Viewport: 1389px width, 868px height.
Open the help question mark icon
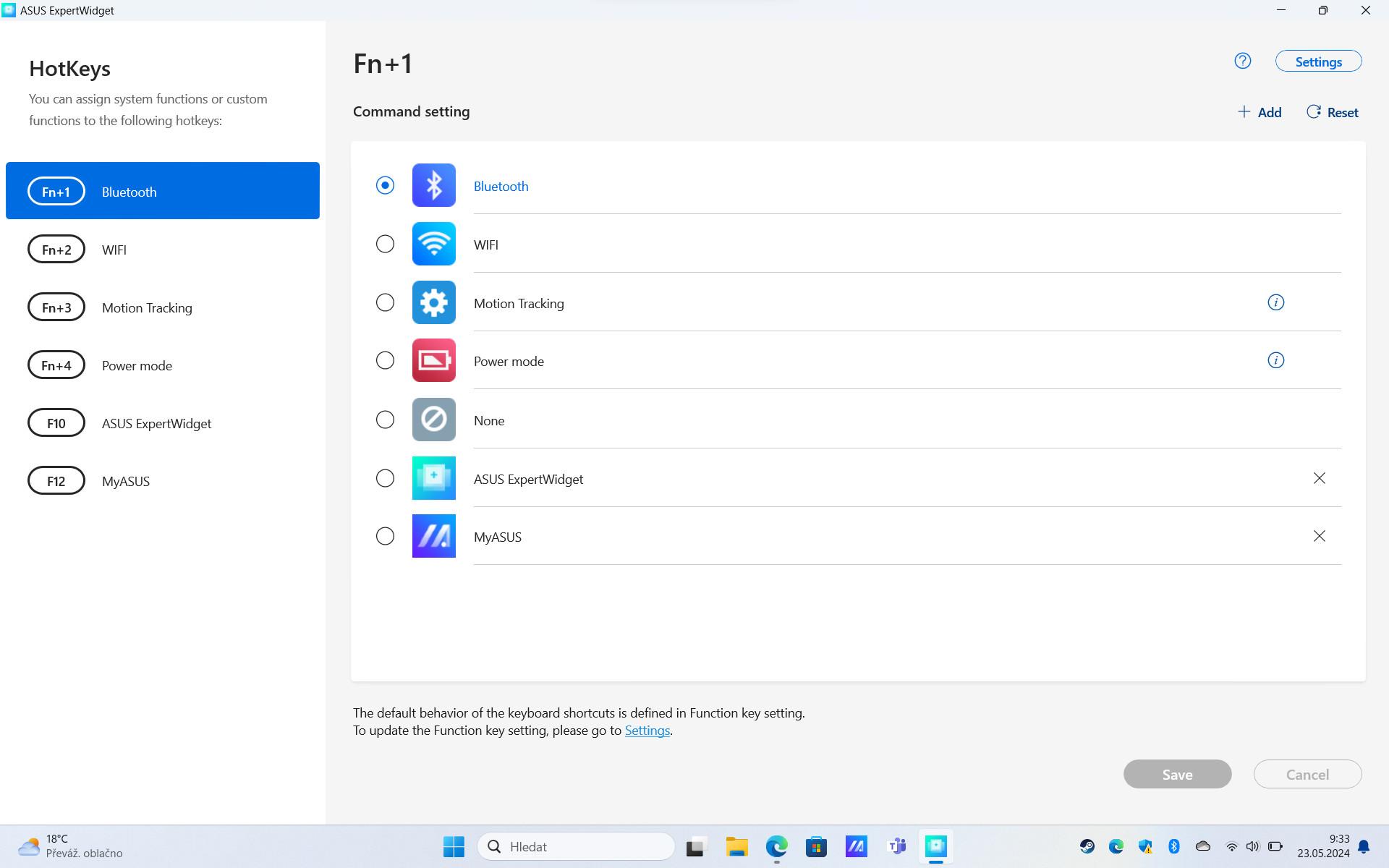1243,61
